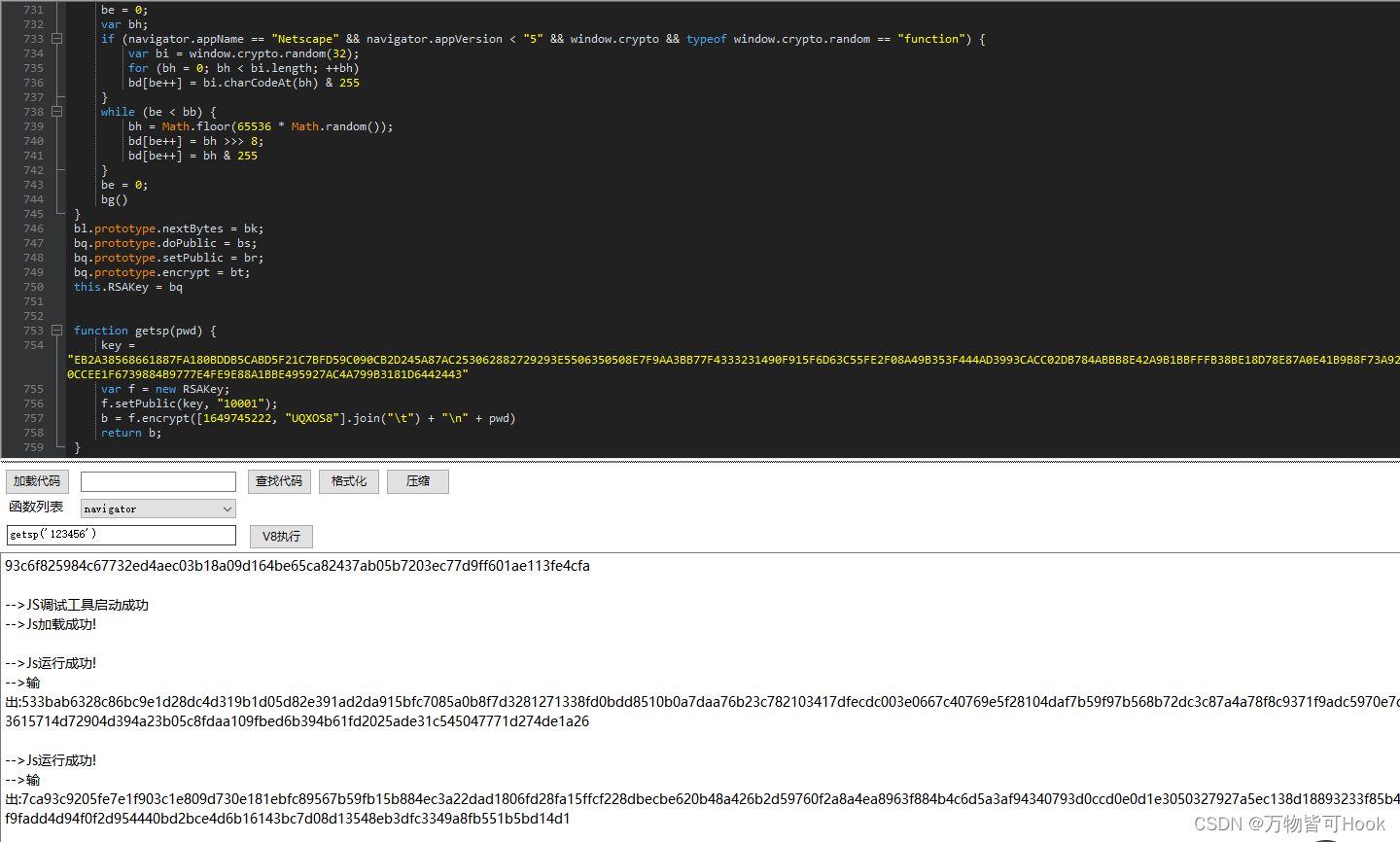Click the output line starting with 3615714d72904d
The width and height of the screenshot is (1400, 842).
(297, 721)
